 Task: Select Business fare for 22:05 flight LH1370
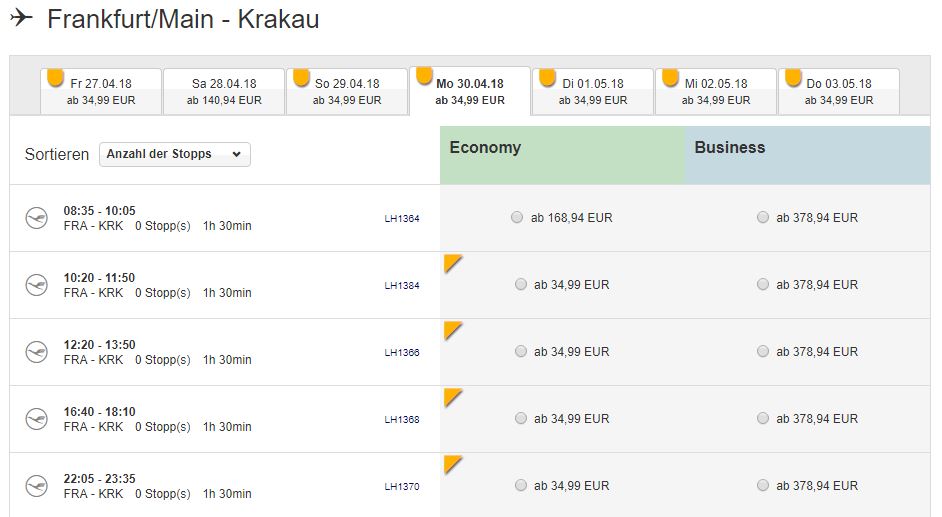pos(762,485)
